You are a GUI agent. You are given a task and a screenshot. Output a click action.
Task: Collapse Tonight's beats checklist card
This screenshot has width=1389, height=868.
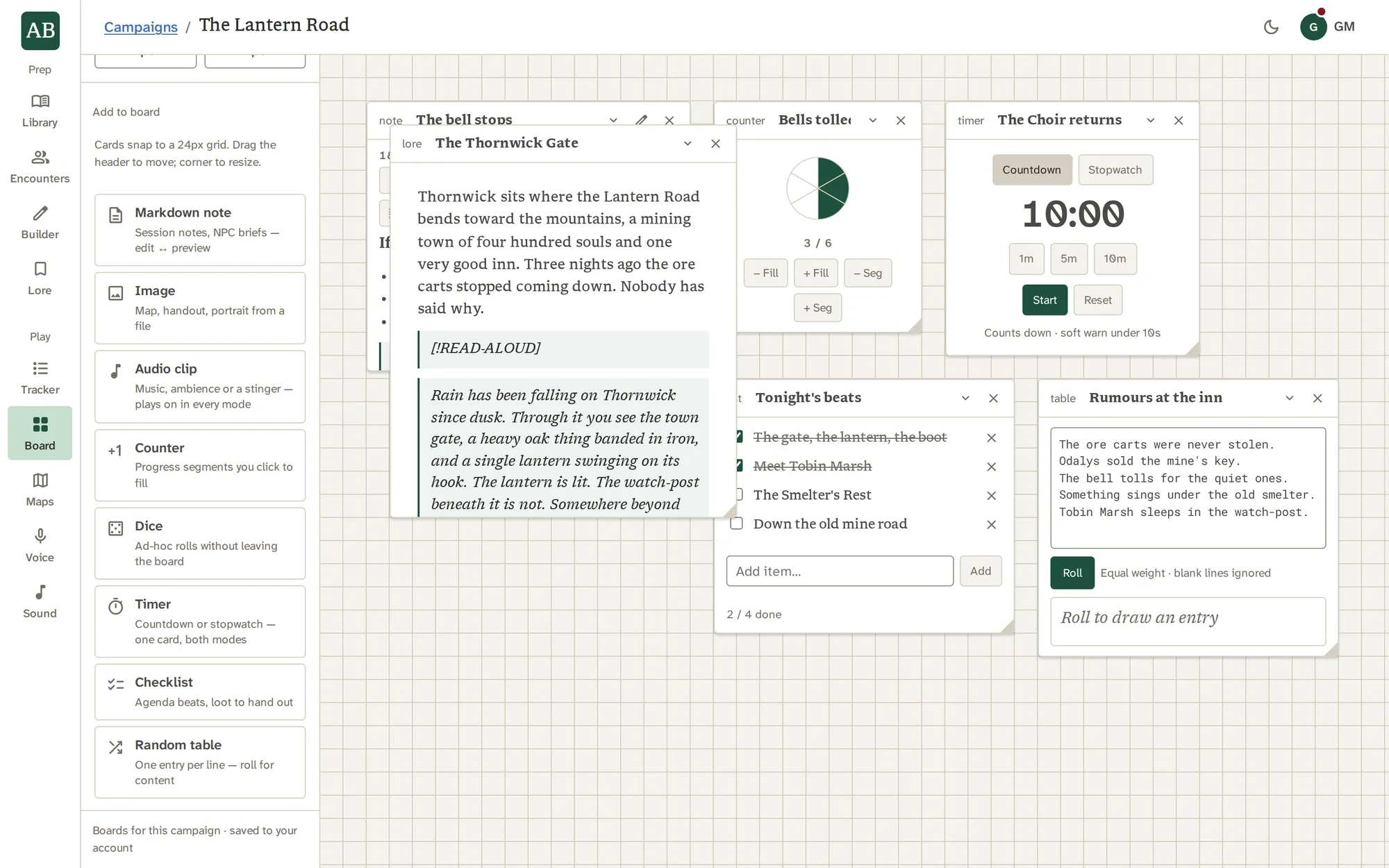coord(965,398)
